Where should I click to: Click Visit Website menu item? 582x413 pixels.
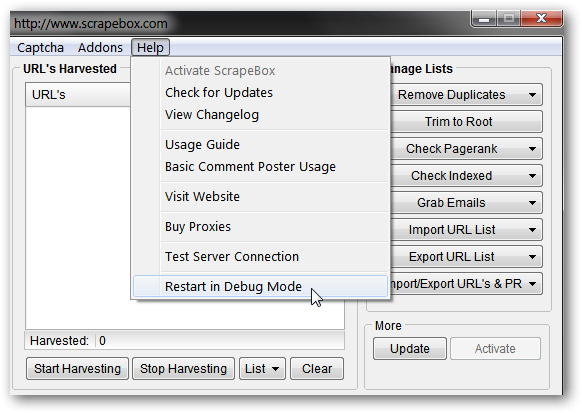(x=202, y=196)
